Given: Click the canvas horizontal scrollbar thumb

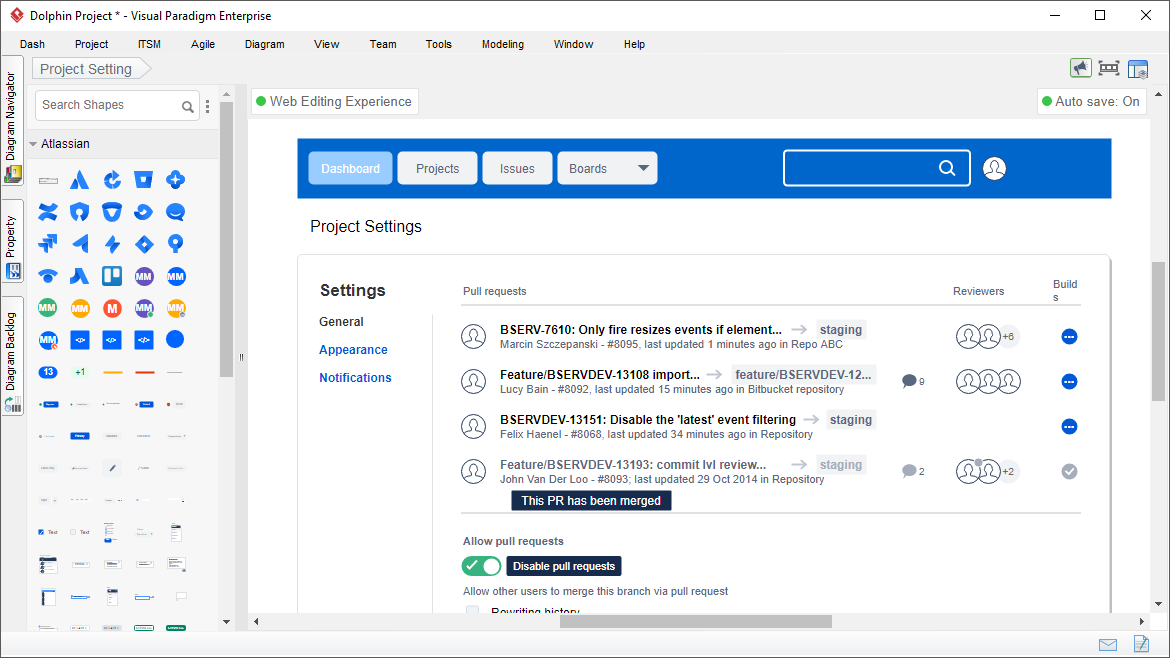Looking at the screenshot, I should (695, 621).
